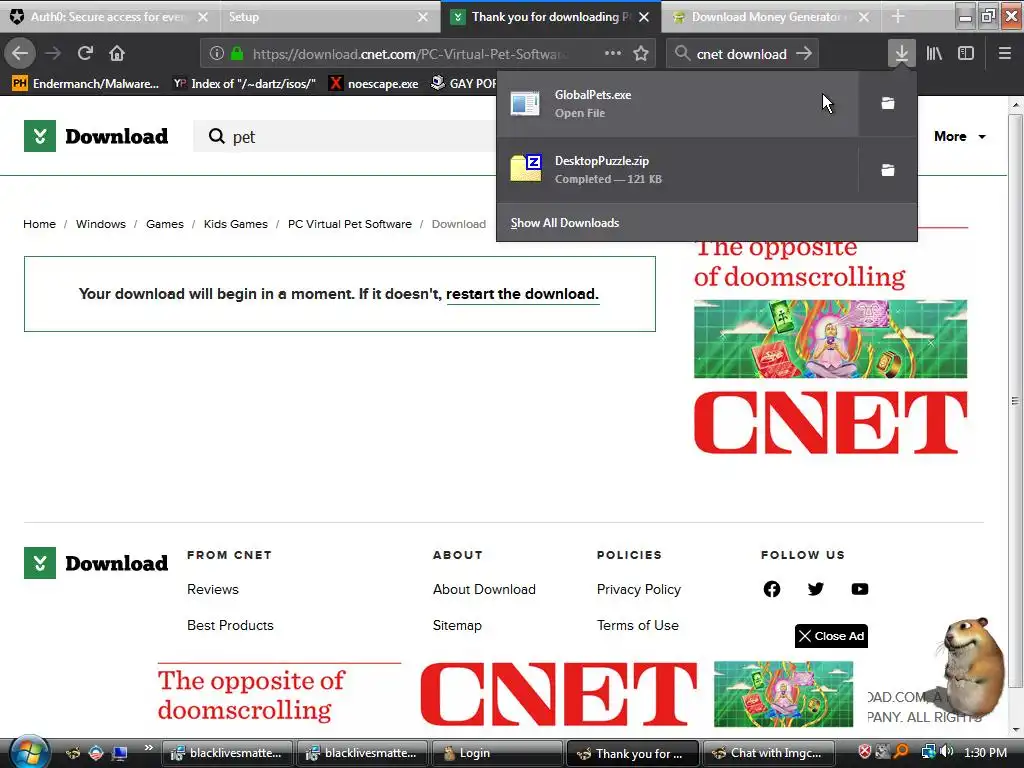Open the Twitter follow icon
The height and width of the screenshot is (768, 1024).
pos(816,589)
